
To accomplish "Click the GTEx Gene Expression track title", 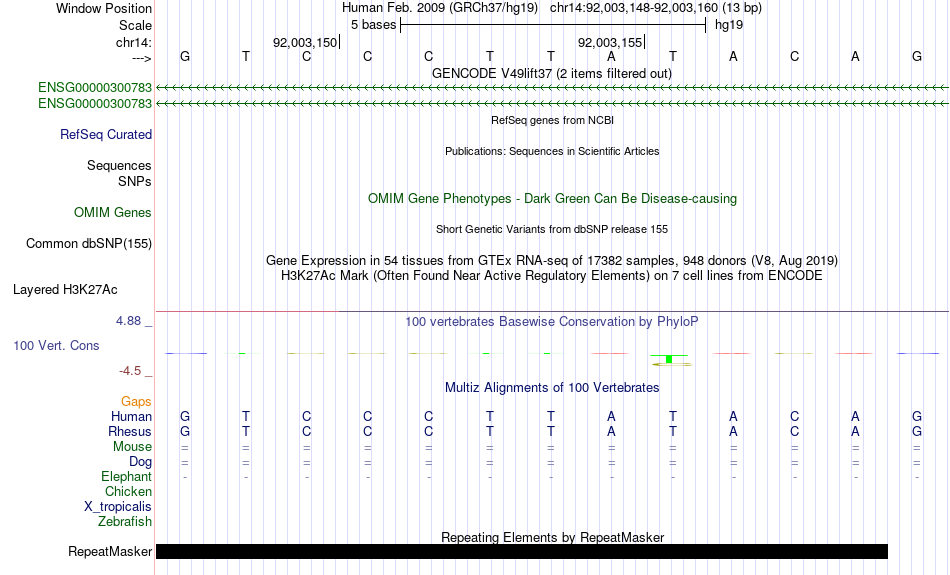I will coord(552,261).
